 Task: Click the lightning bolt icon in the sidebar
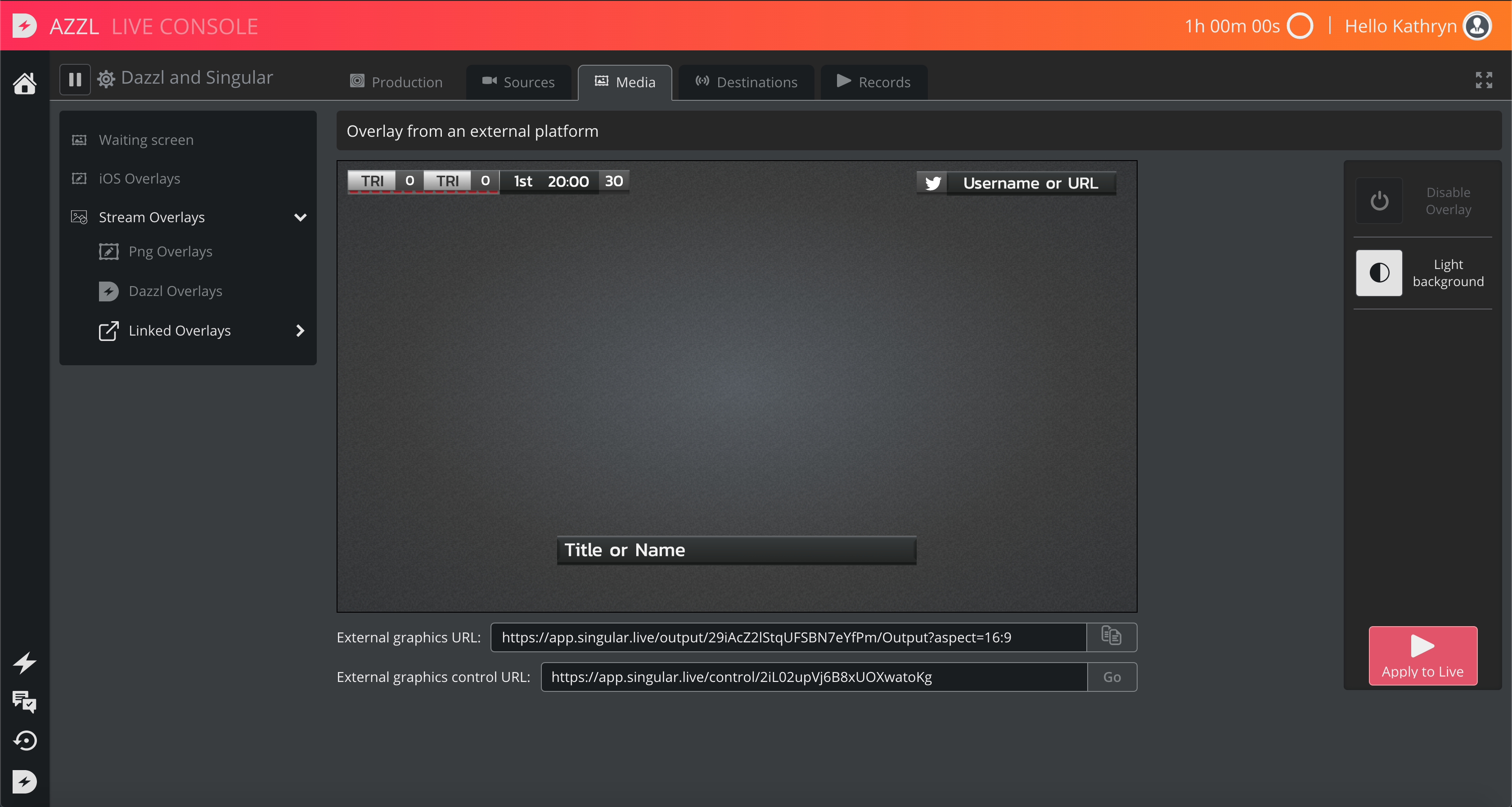click(x=25, y=663)
